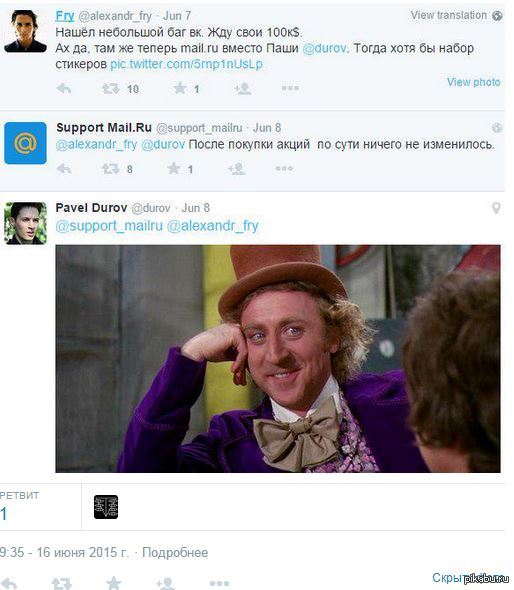Open more options on Fry's tweet
This screenshot has height=590, width=514.
[290, 88]
